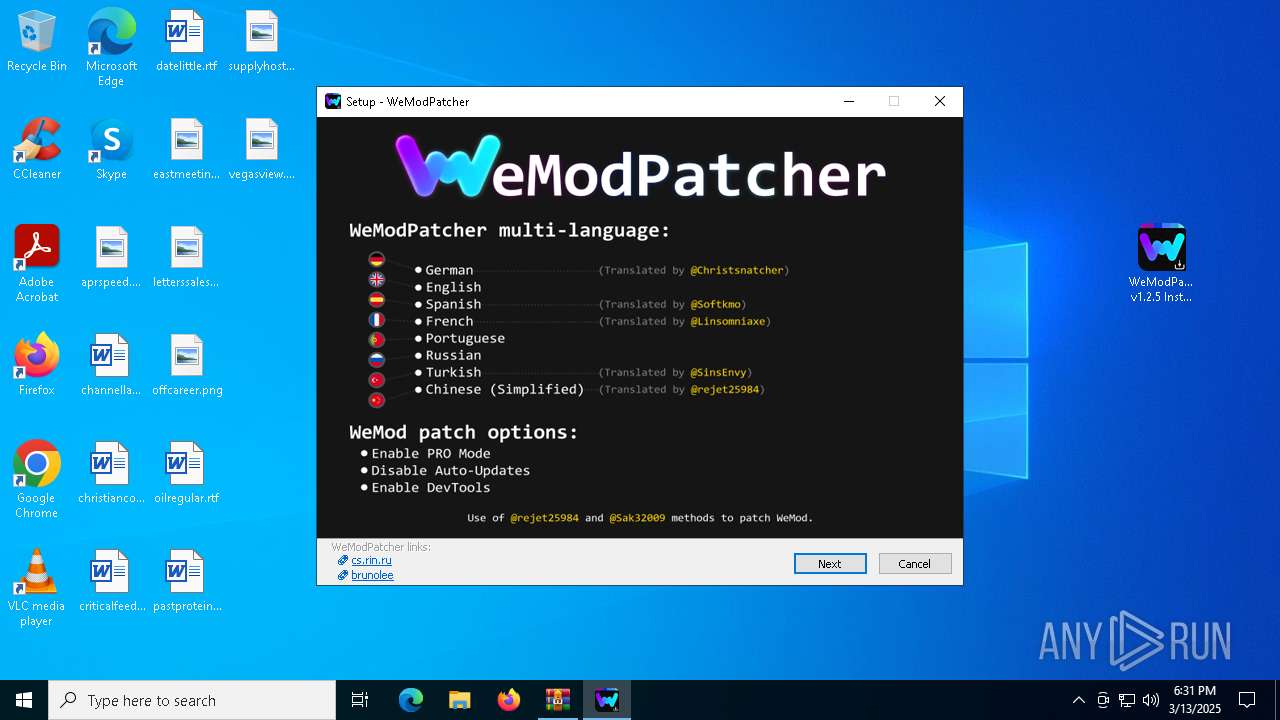This screenshot has width=1280, height=720.
Task: Open Firefox from the taskbar
Action: (509, 700)
